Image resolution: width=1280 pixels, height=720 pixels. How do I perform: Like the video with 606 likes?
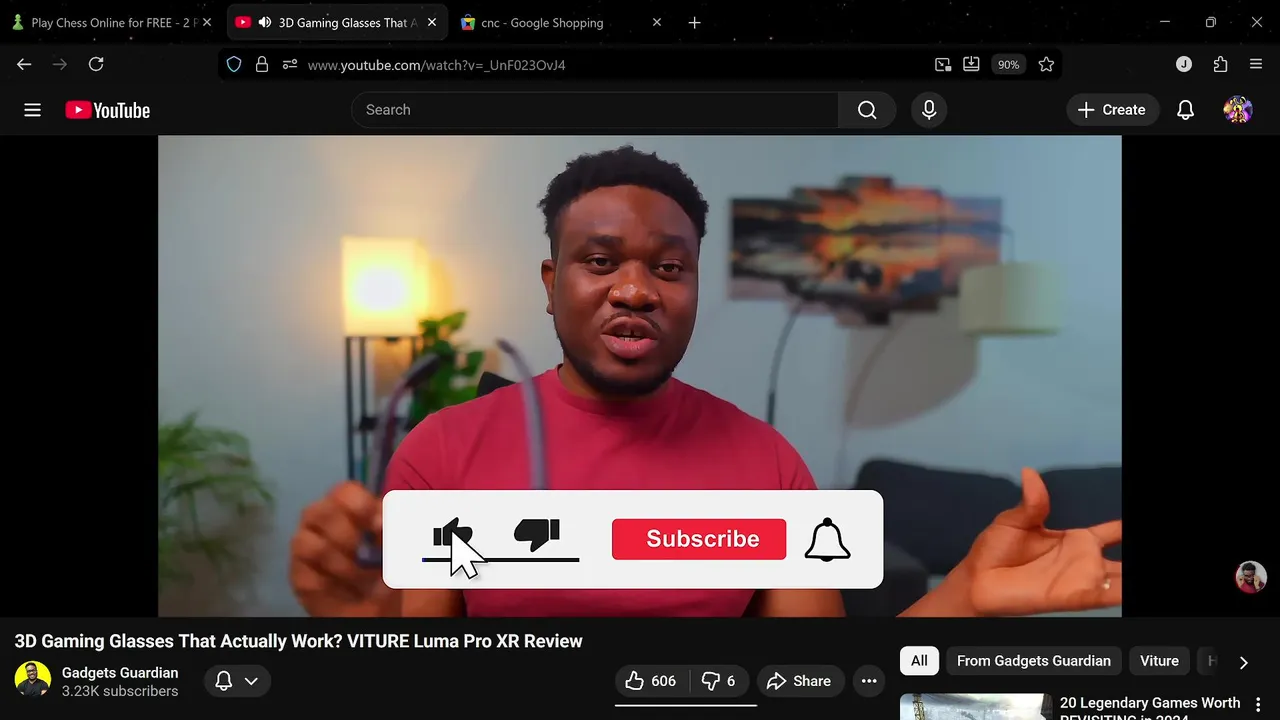(x=650, y=681)
